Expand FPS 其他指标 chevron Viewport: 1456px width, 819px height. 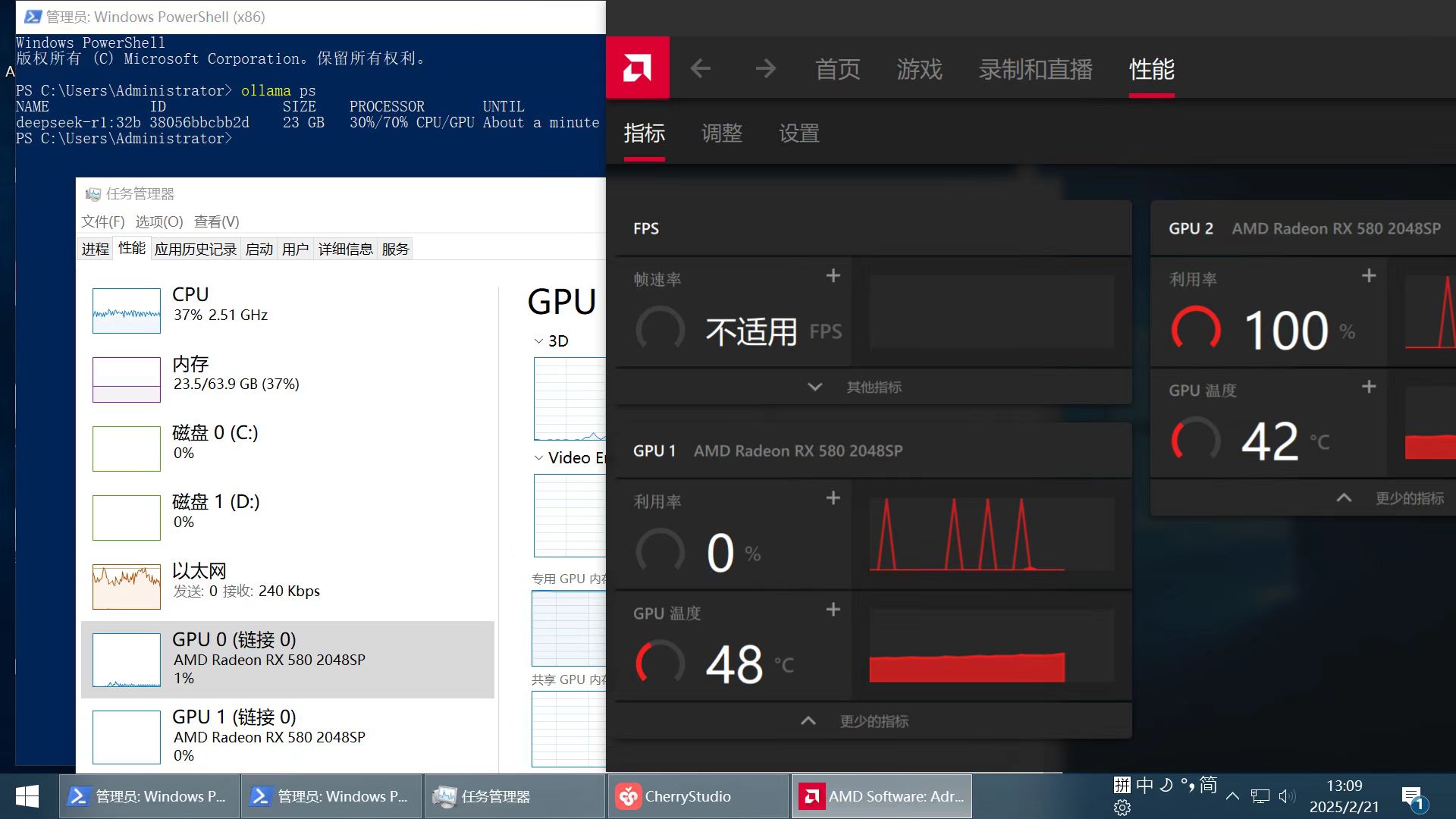[814, 387]
